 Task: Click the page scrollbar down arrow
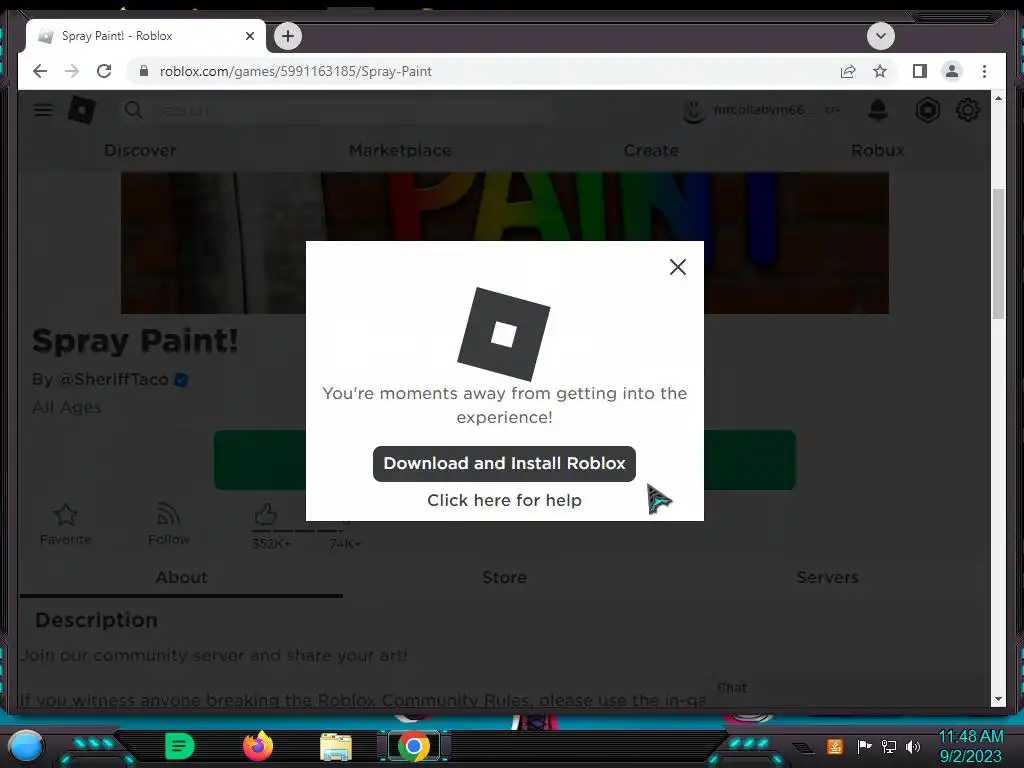click(x=998, y=699)
